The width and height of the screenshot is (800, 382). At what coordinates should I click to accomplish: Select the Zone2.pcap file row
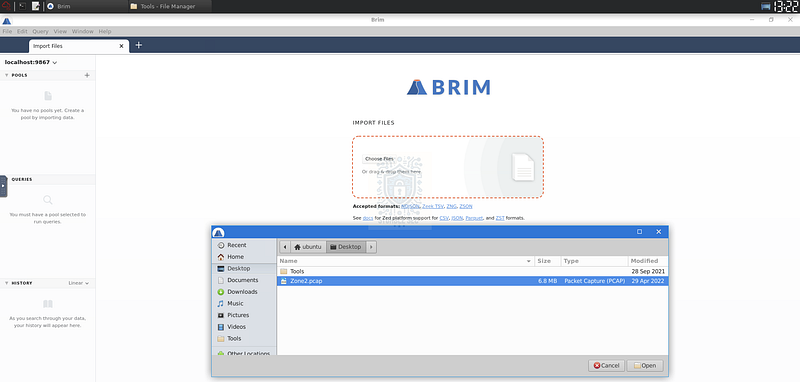pyautogui.click(x=472, y=281)
